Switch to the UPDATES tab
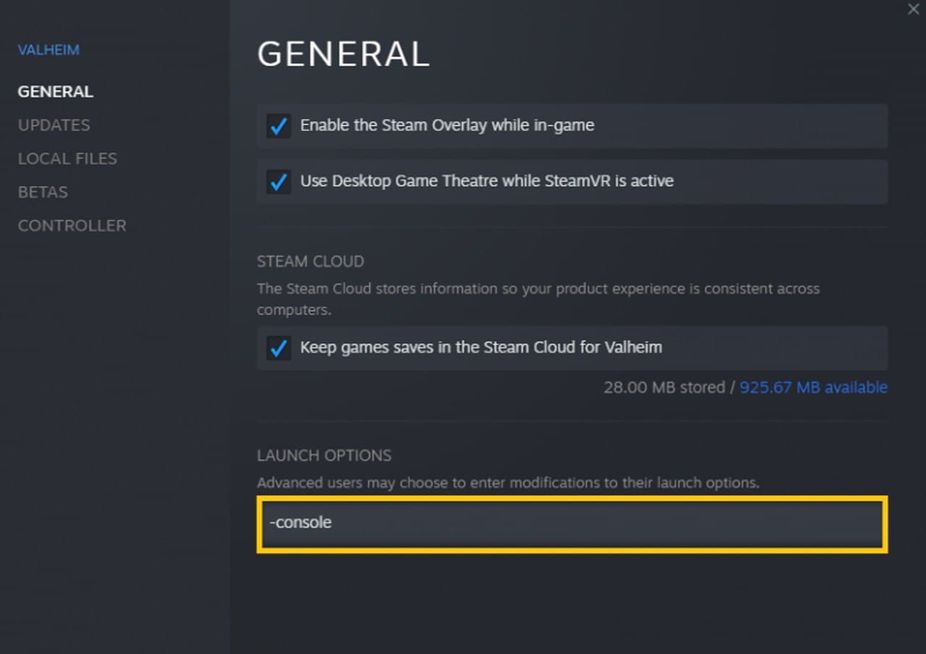Image resolution: width=926 pixels, height=654 pixels. point(53,124)
